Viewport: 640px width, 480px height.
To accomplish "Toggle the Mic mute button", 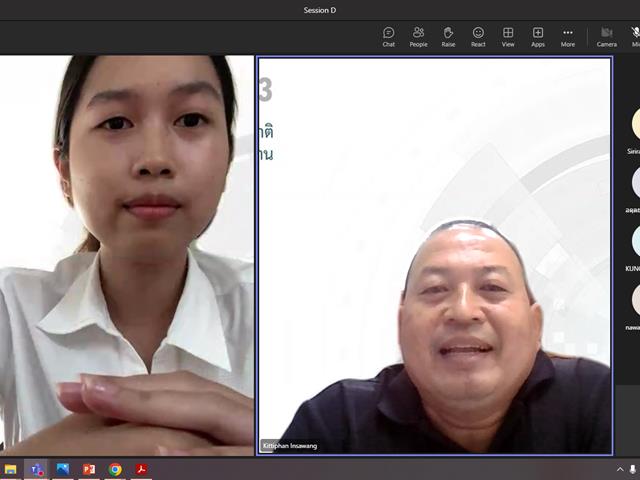I will [635, 37].
